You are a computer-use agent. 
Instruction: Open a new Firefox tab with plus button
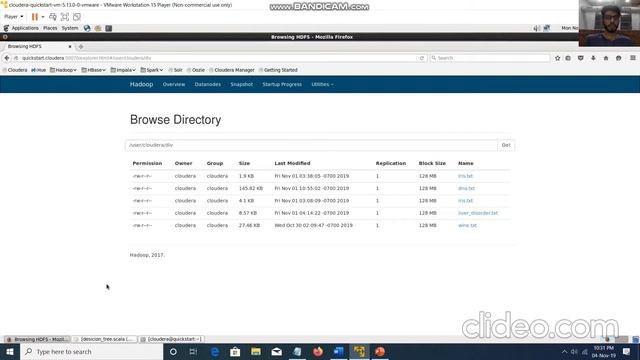point(81,47)
